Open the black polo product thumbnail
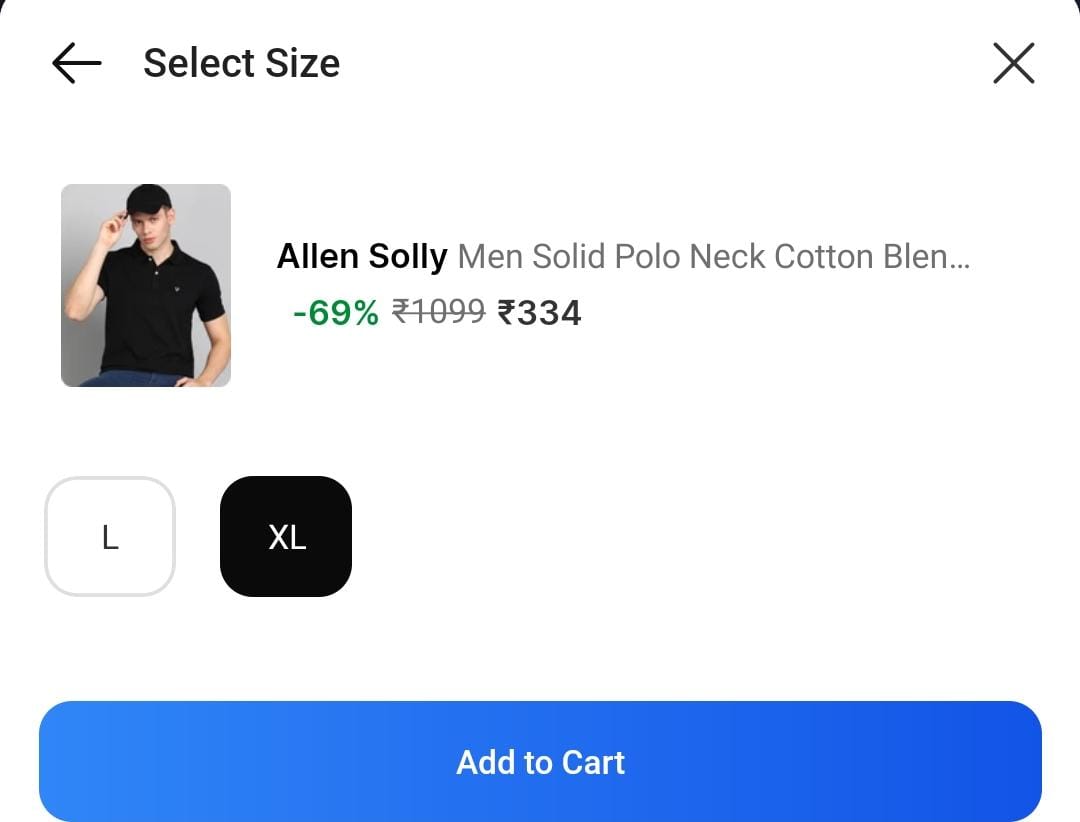Screen dimensions: 1080x822 [x=146, y=285]
